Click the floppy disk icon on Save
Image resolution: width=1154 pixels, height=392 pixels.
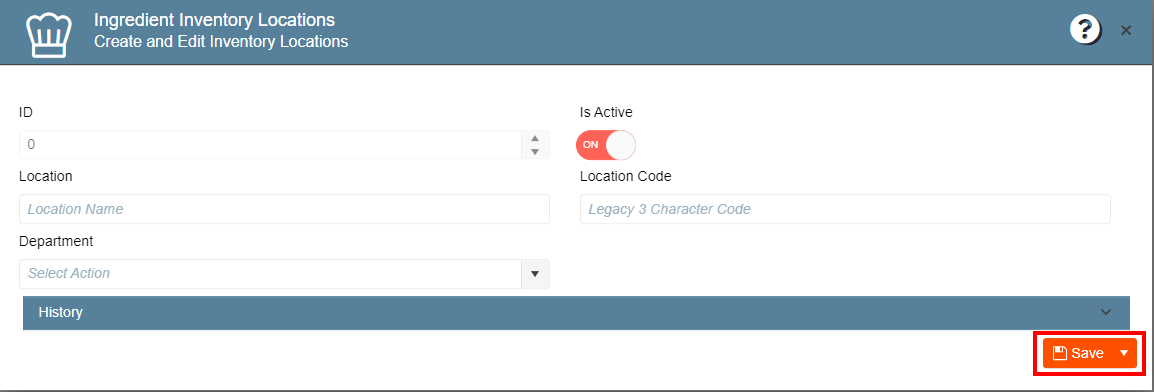point(1060,354)
